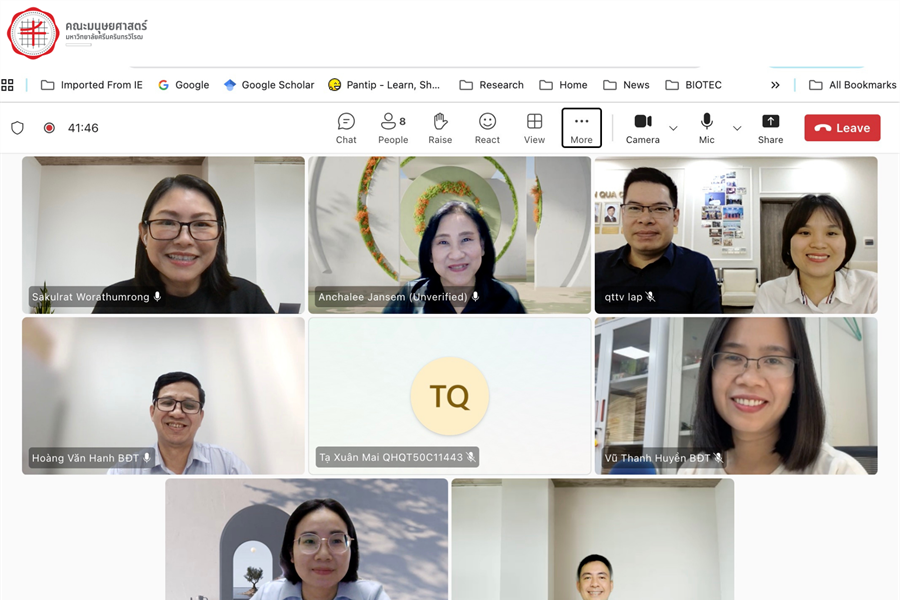Select the Tạ Xuân Mai avatar tile

click(449, 396)
